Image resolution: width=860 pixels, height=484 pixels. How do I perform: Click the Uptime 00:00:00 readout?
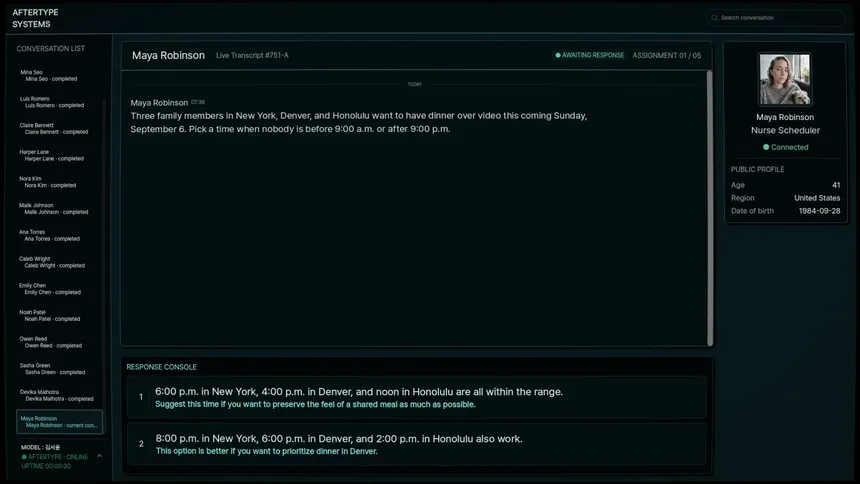(x=46, y=466)
